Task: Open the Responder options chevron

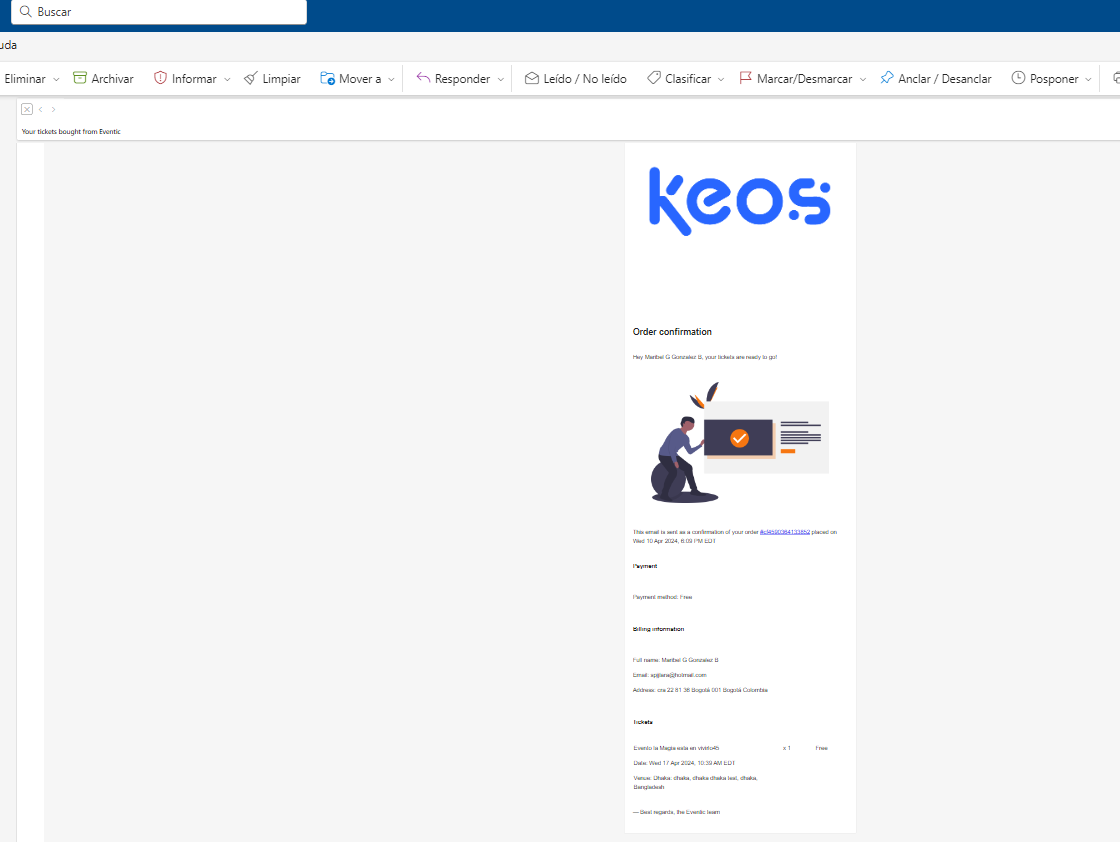Action: point(501,79)
